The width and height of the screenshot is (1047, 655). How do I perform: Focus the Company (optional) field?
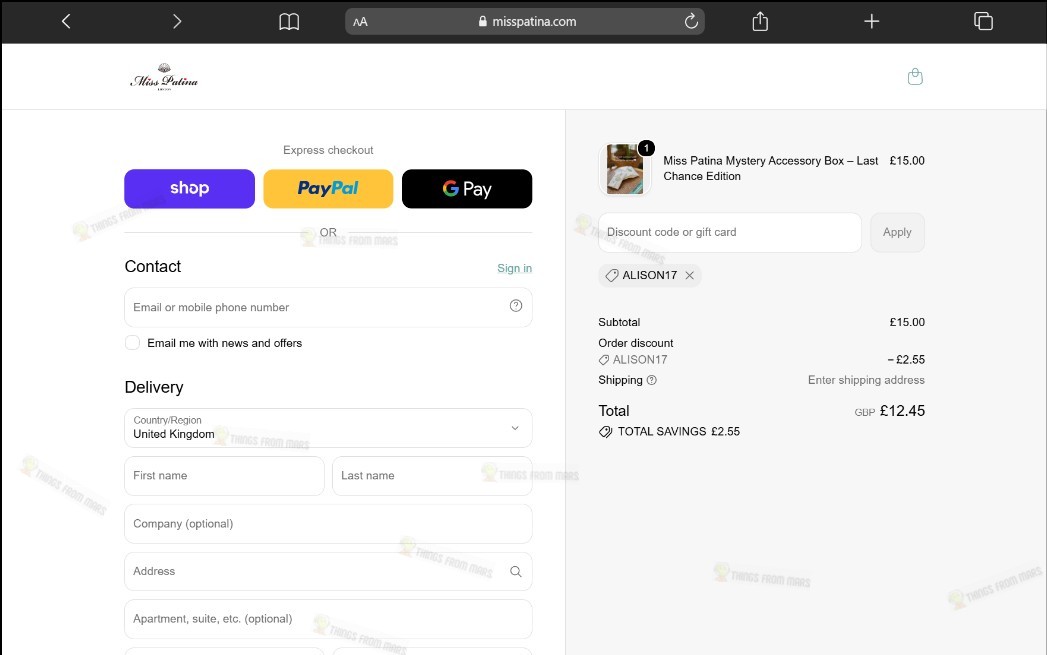click(328, 524)
